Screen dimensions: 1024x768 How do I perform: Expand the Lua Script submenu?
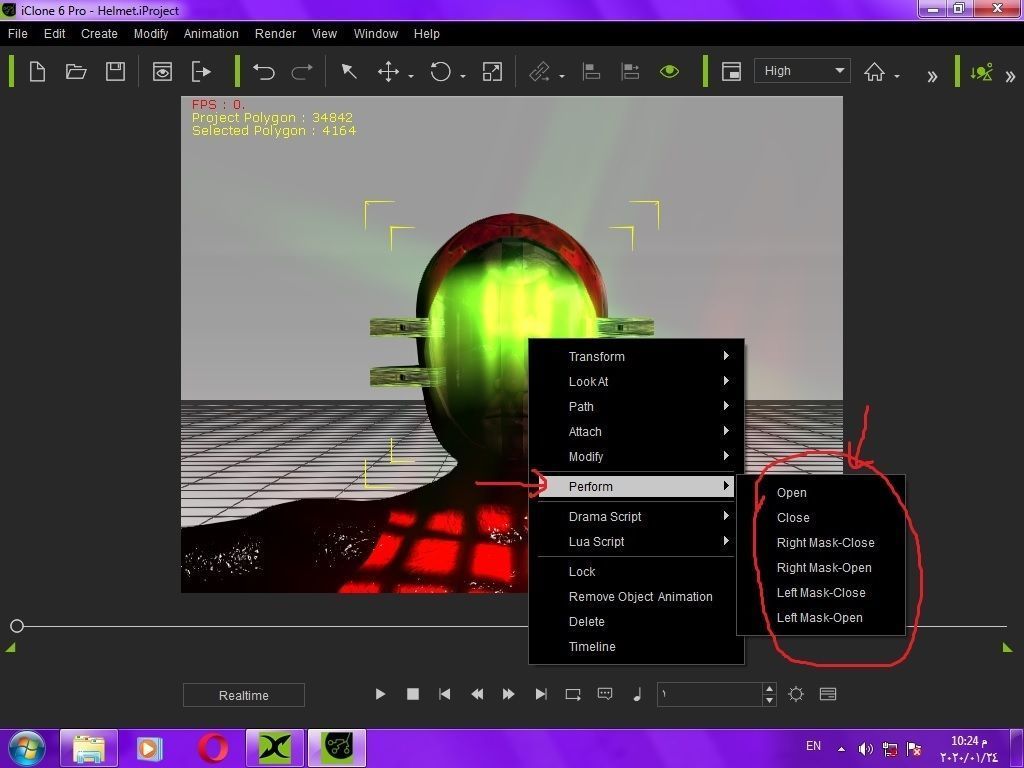636,541
